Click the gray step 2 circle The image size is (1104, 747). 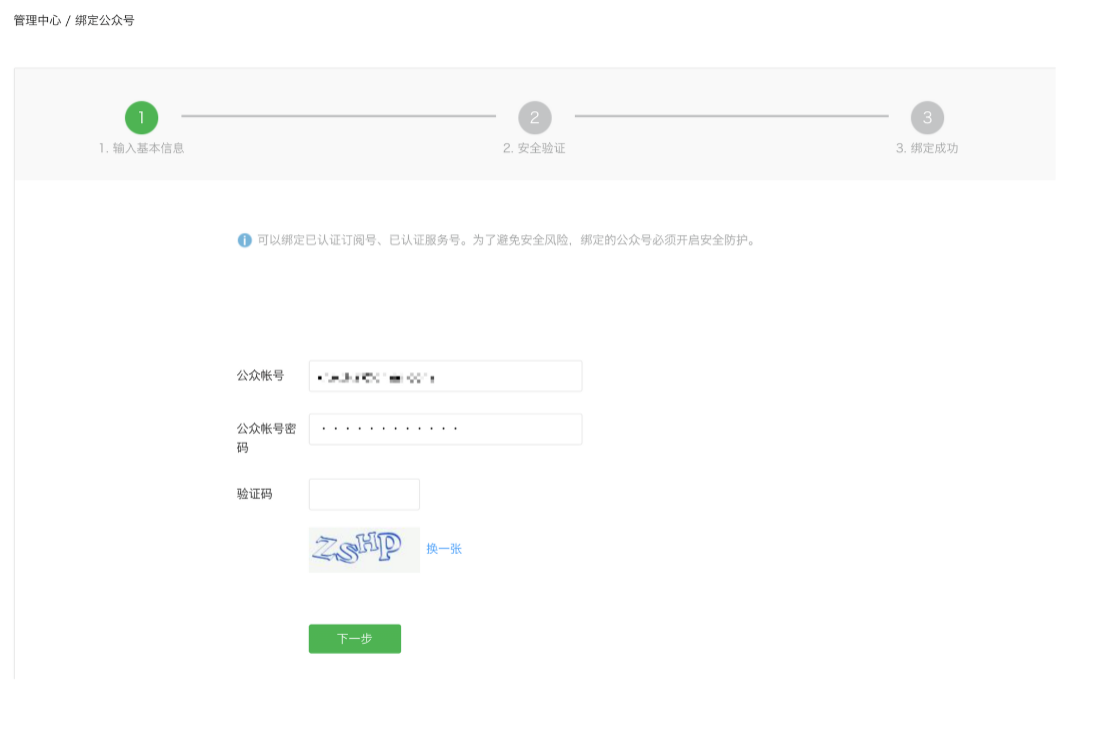tap(534, 118)
